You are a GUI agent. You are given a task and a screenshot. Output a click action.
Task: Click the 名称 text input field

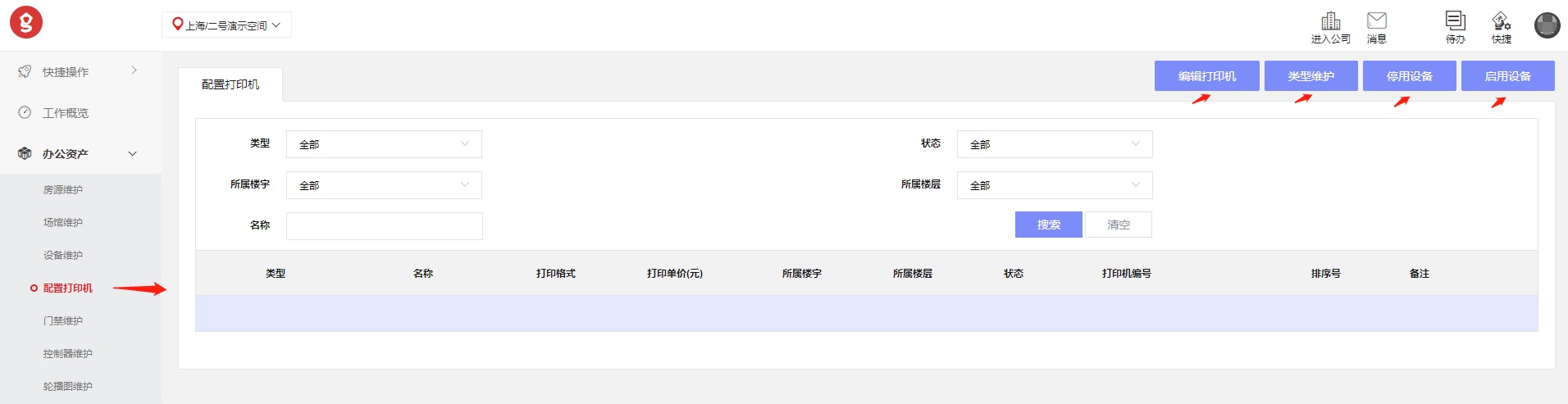click(x=384, y=226)
